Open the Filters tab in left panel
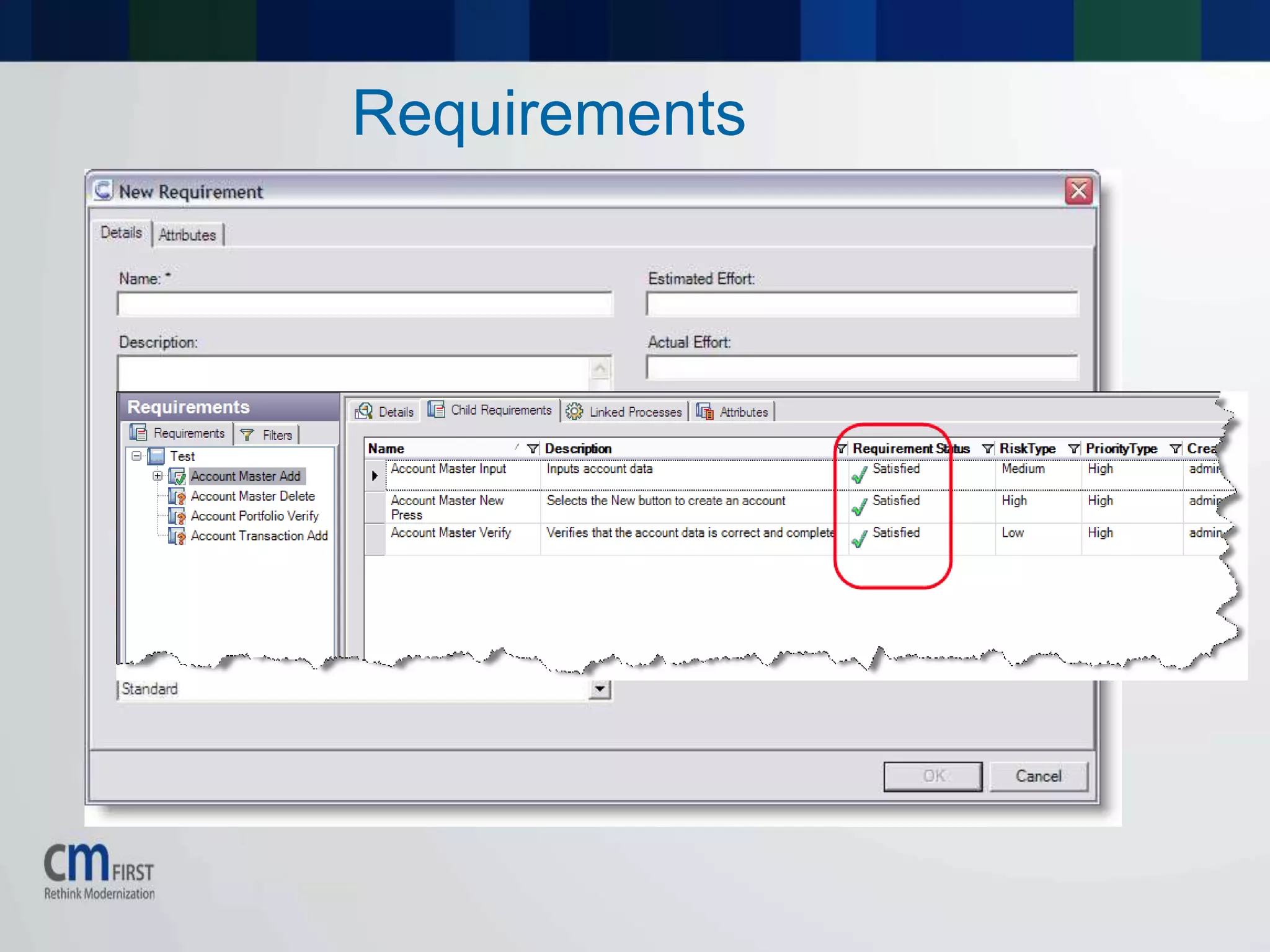1270x952 pixels. (267, 435)
